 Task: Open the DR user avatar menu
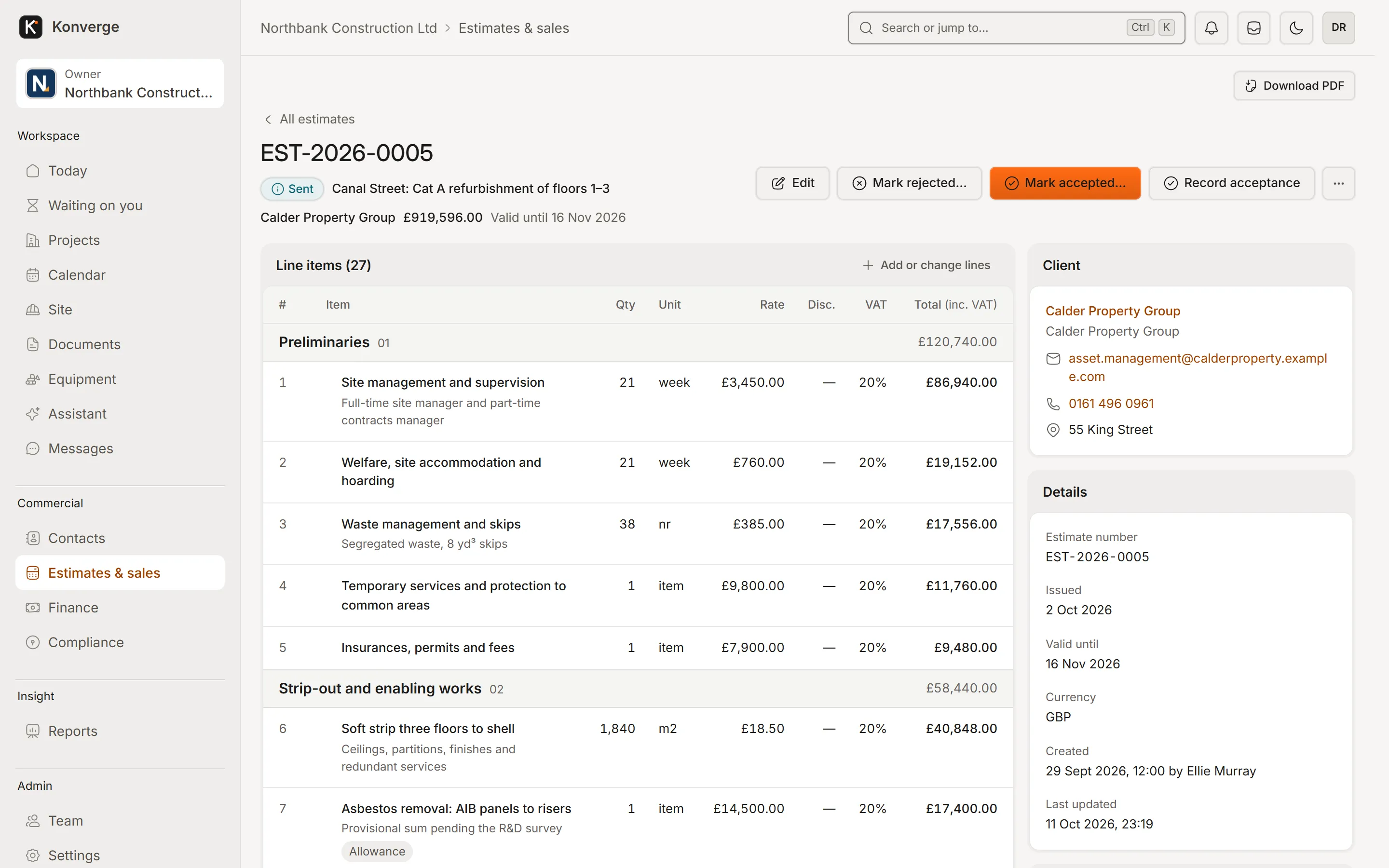click(x=1338, y=27)
